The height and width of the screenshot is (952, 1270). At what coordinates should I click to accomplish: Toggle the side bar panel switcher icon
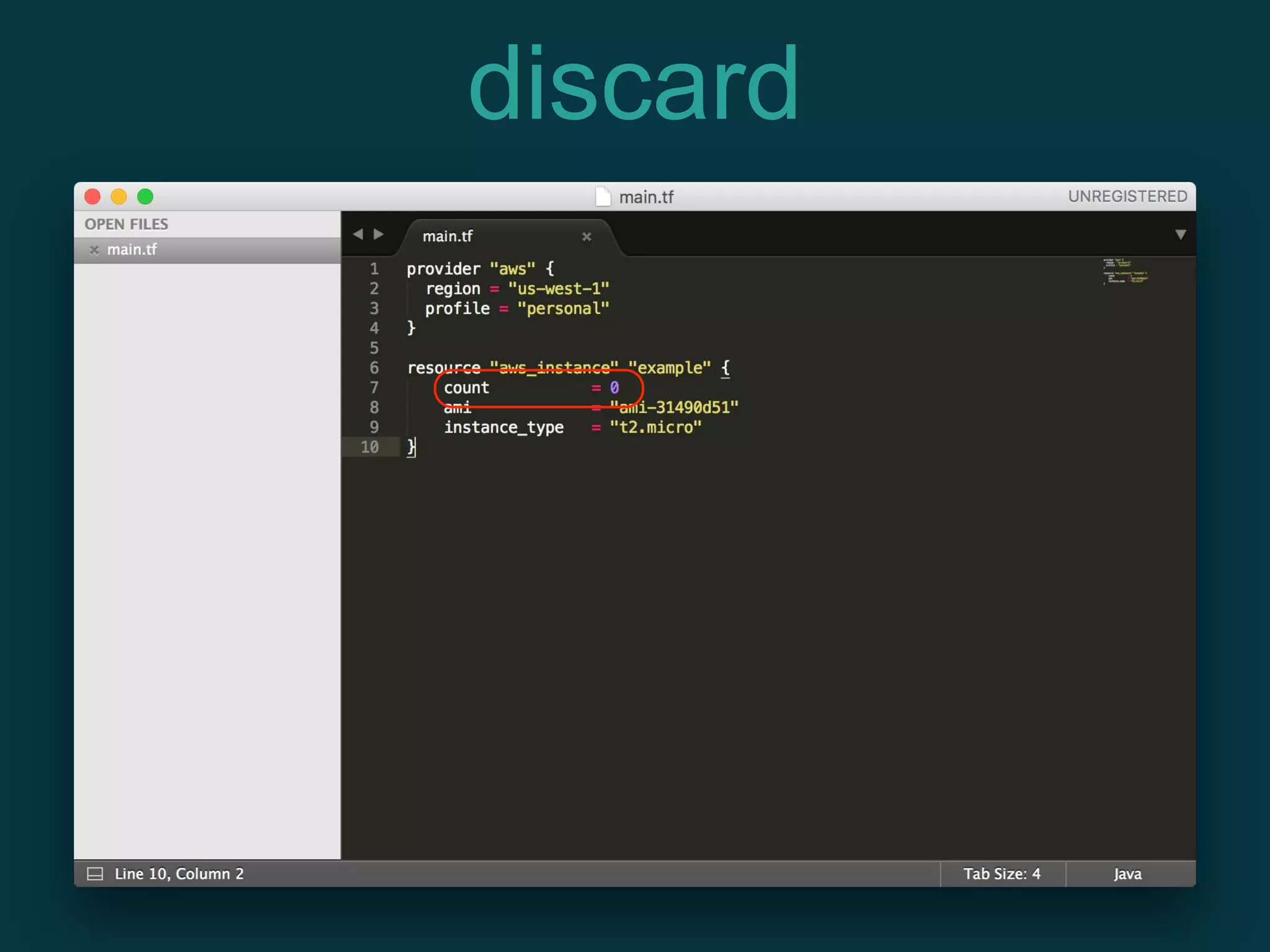pos(95,874)
